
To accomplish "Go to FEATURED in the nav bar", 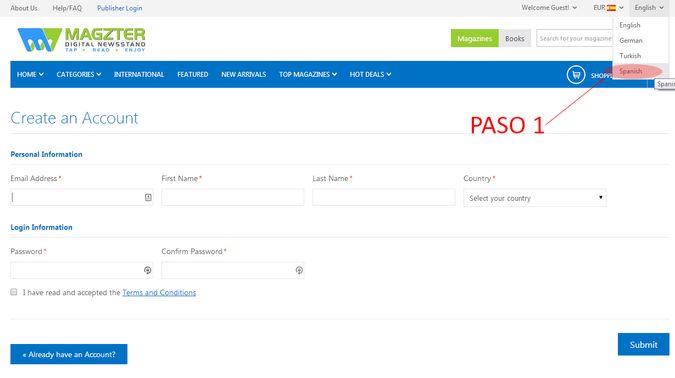I will (192, 74).
